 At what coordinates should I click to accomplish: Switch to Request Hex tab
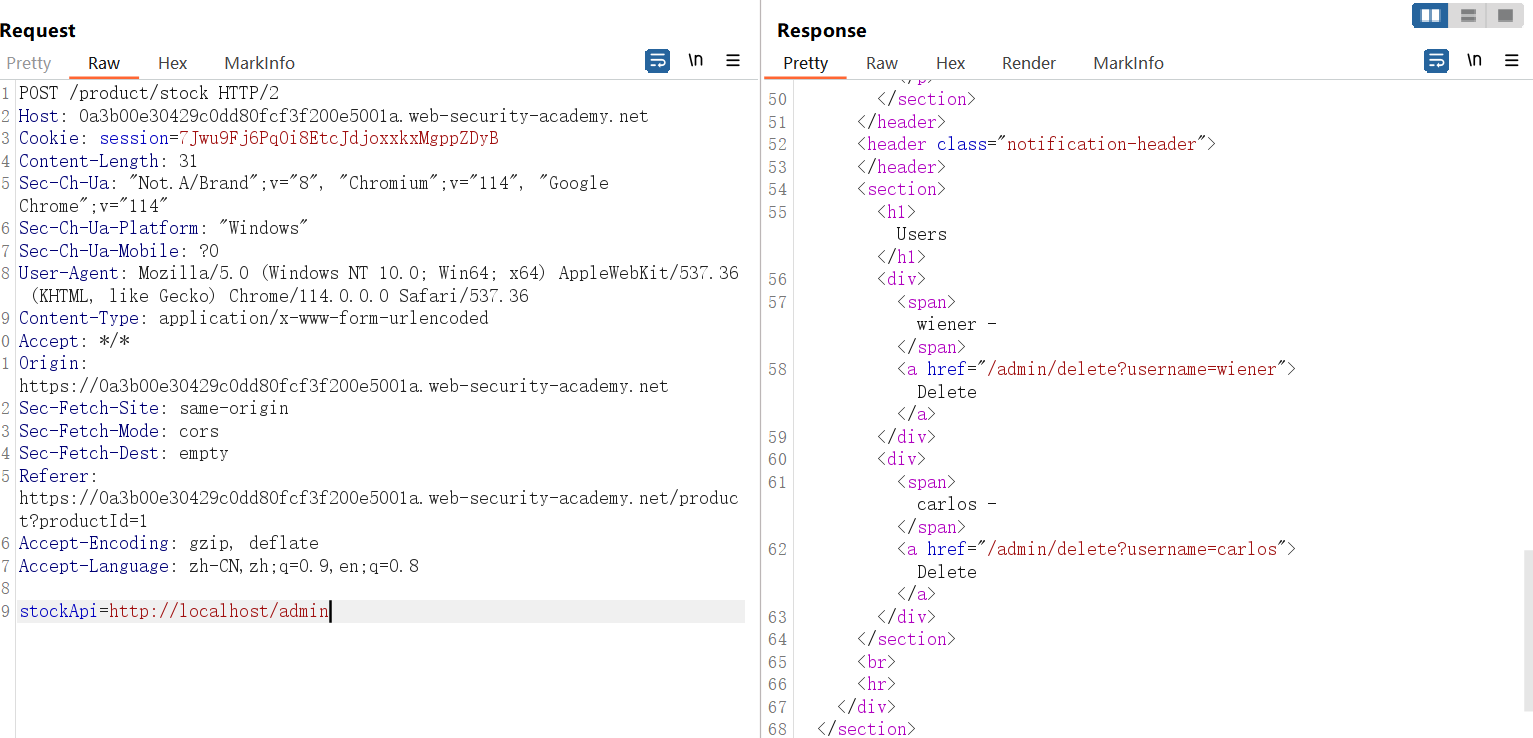(x=172, y=63)
